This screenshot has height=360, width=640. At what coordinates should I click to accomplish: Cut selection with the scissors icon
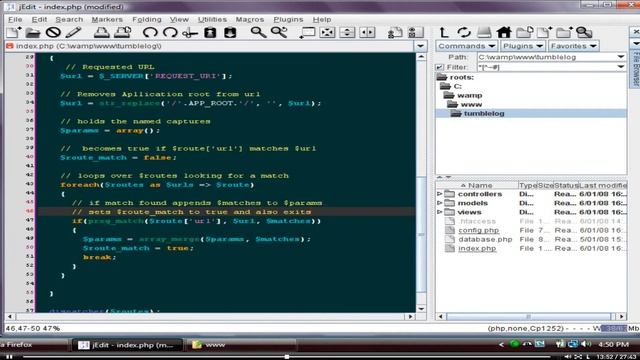click(x=190, y=33)
